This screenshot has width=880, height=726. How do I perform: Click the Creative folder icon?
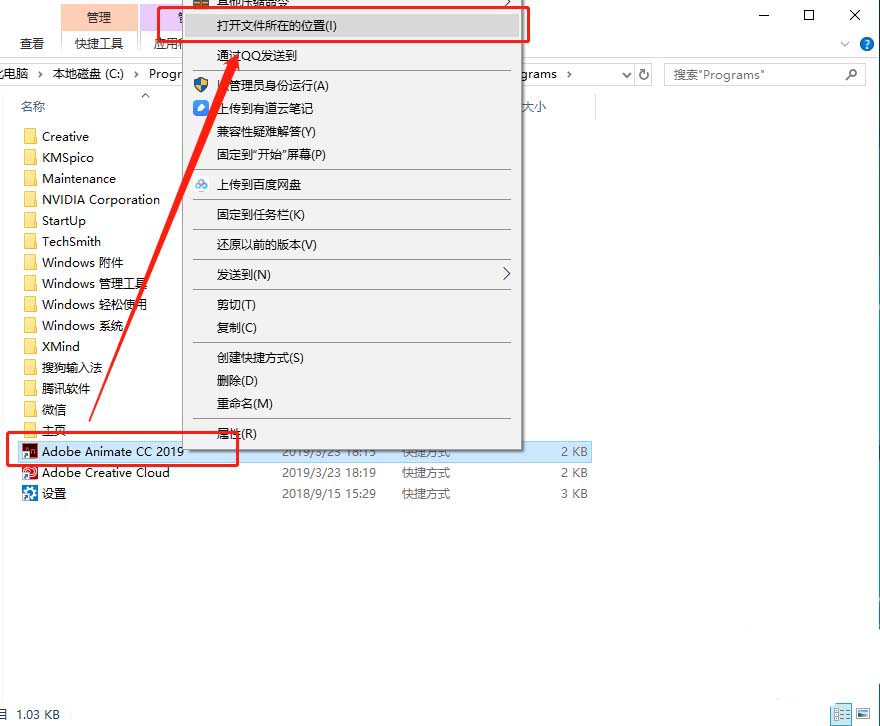click(30, 136)
